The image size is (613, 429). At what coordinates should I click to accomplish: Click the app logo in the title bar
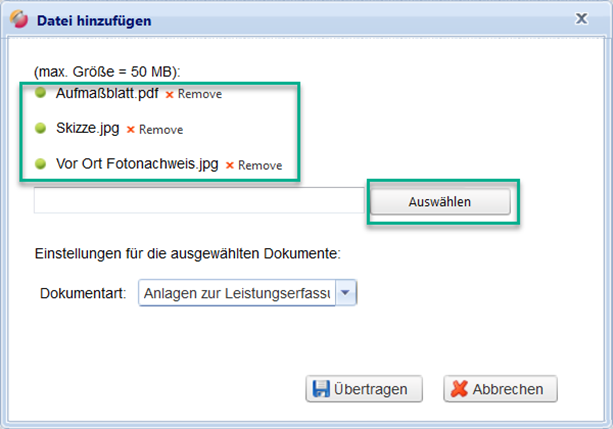pos(17,18)
